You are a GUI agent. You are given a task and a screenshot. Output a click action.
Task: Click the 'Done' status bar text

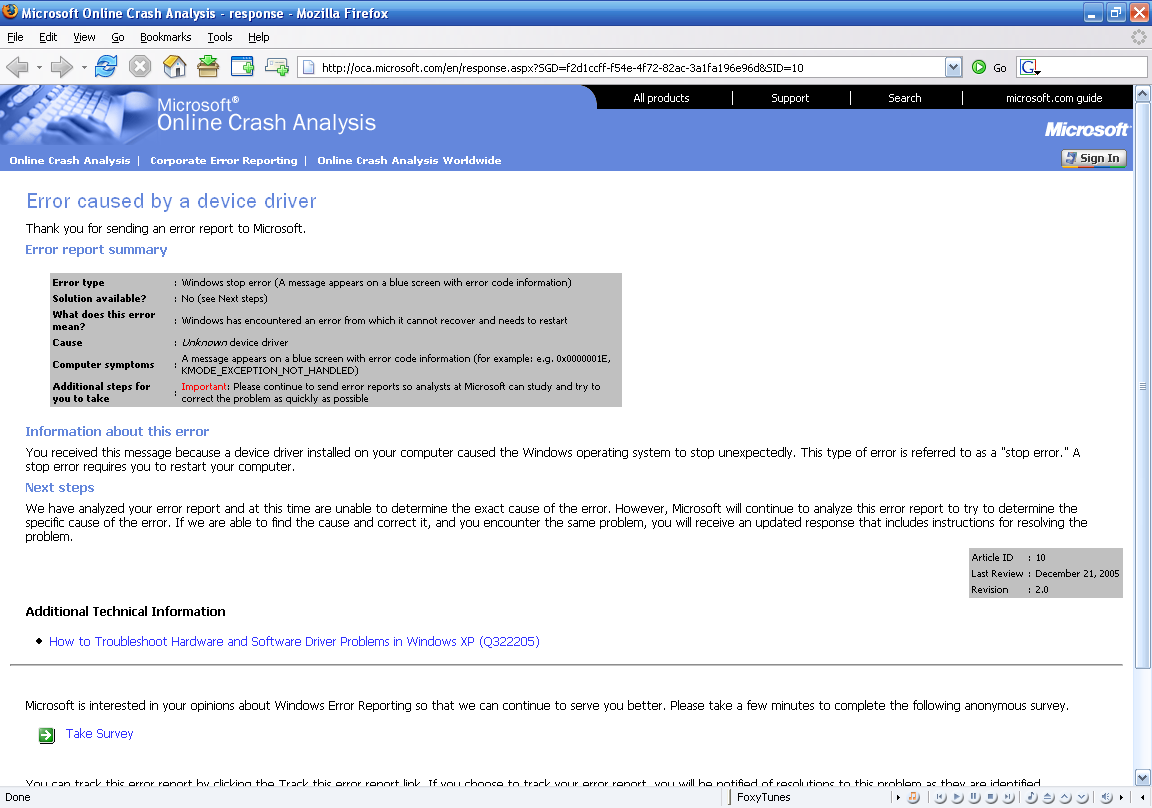coord(18,797)
